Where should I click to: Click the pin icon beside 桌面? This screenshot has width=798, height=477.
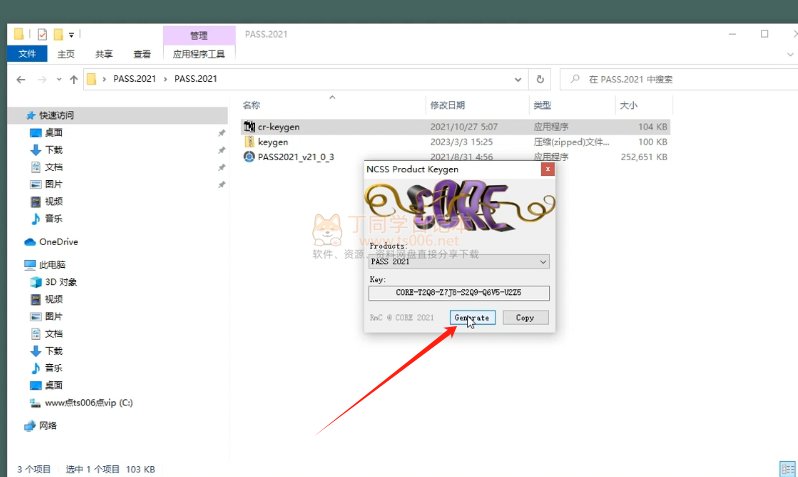click(x=221, y=133)
